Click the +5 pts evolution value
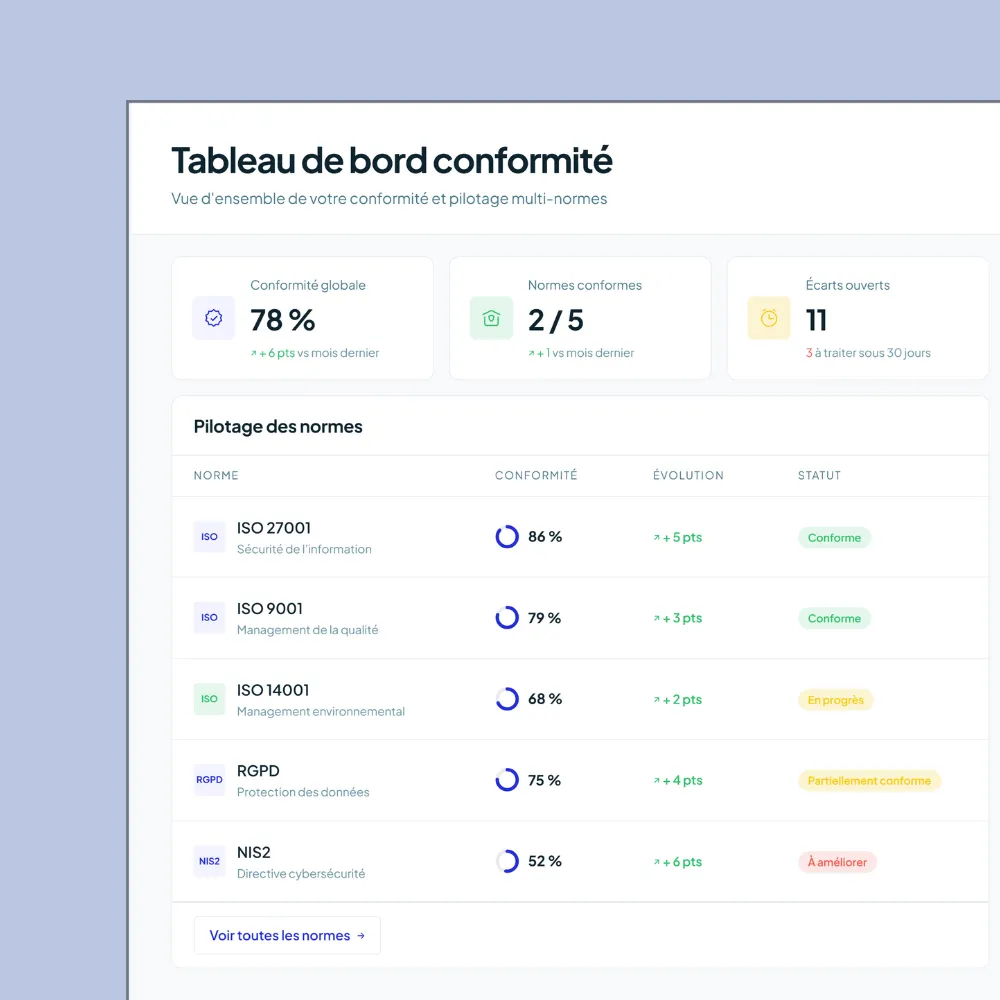Image resolution: width=1000 pixels, height=1000 pixels. pyautogui.click(x=682, y=538)
